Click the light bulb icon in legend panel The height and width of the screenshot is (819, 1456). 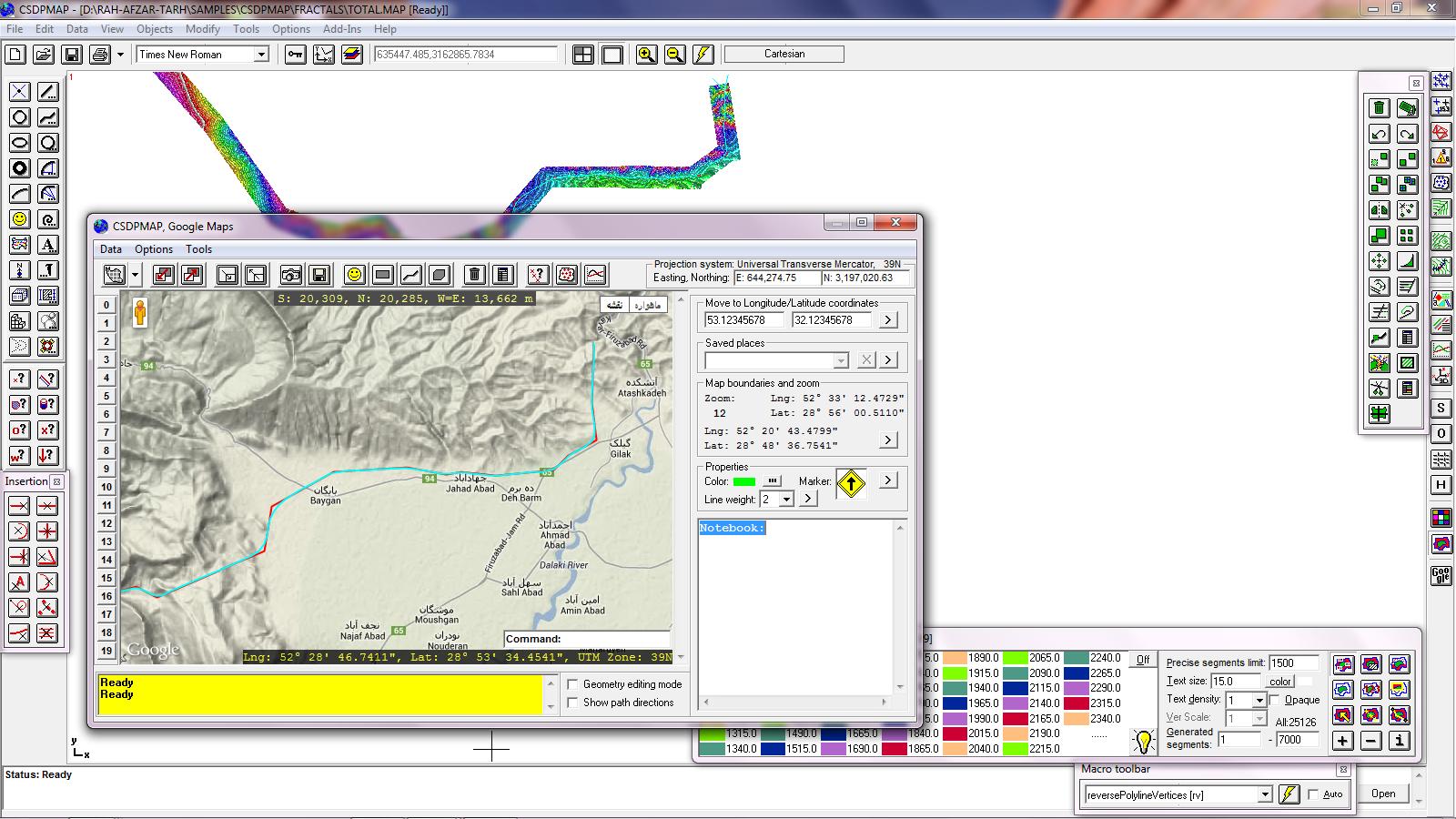point(1143,742)
